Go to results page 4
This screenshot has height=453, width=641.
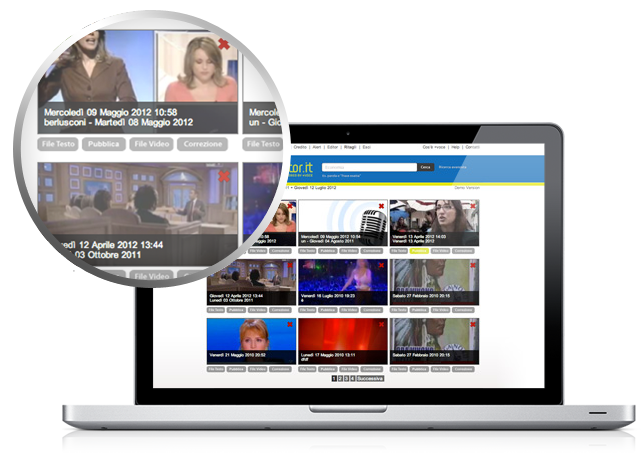tap(352, 379)
